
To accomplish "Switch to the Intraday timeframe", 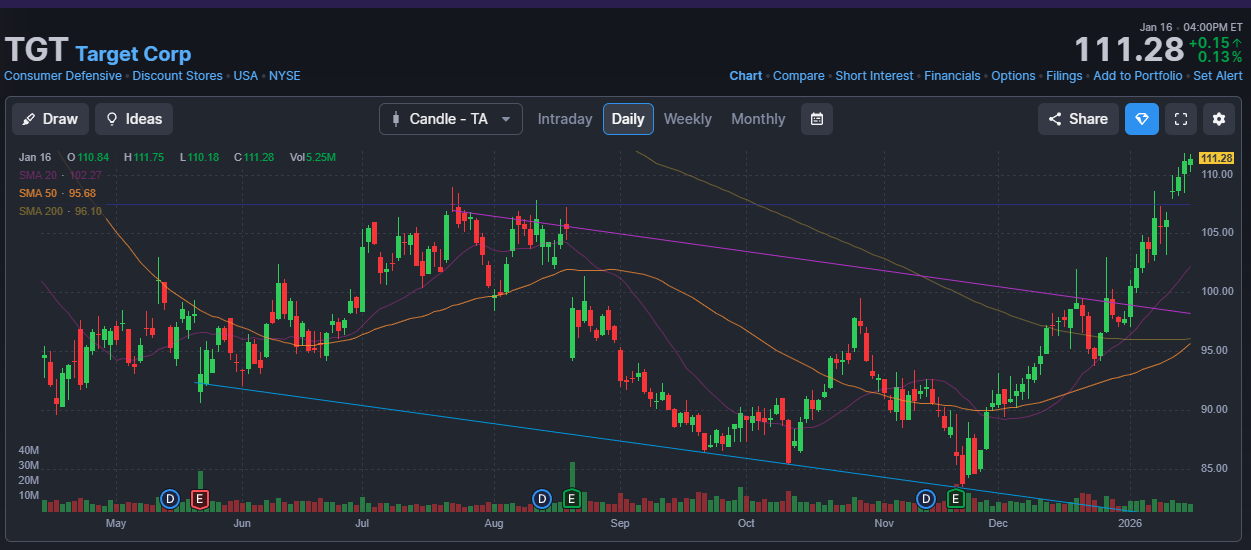I will coord(565,119).
